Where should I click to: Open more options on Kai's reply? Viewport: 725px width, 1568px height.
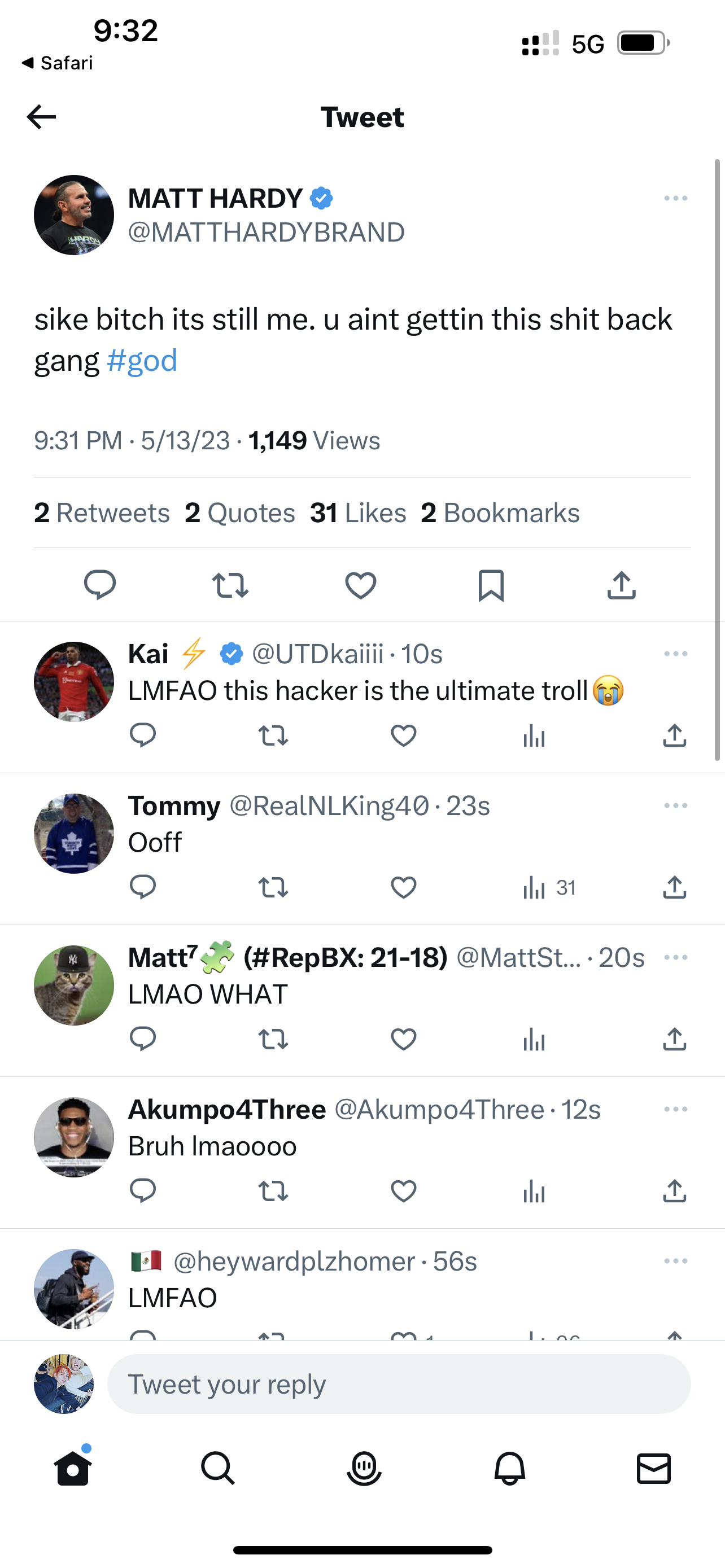click(x=676, y=654)
